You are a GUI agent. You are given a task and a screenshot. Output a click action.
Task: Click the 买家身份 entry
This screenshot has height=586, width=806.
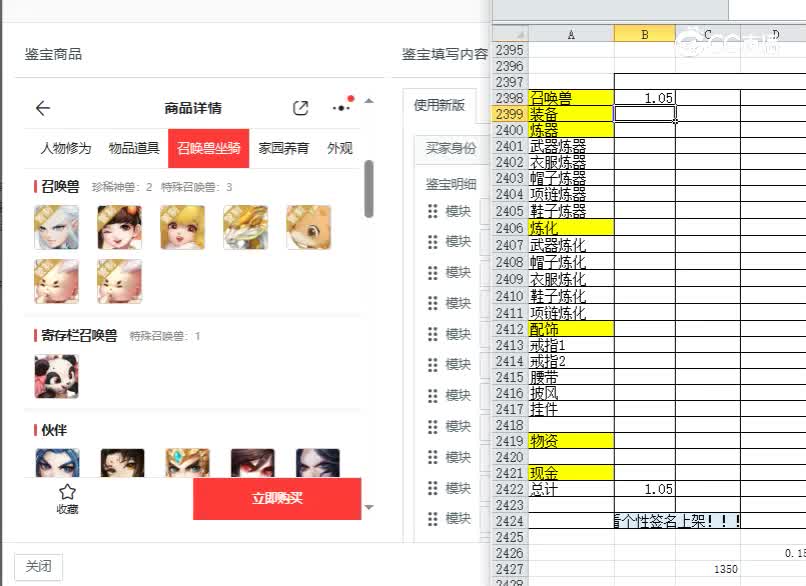tap(453, 150)
